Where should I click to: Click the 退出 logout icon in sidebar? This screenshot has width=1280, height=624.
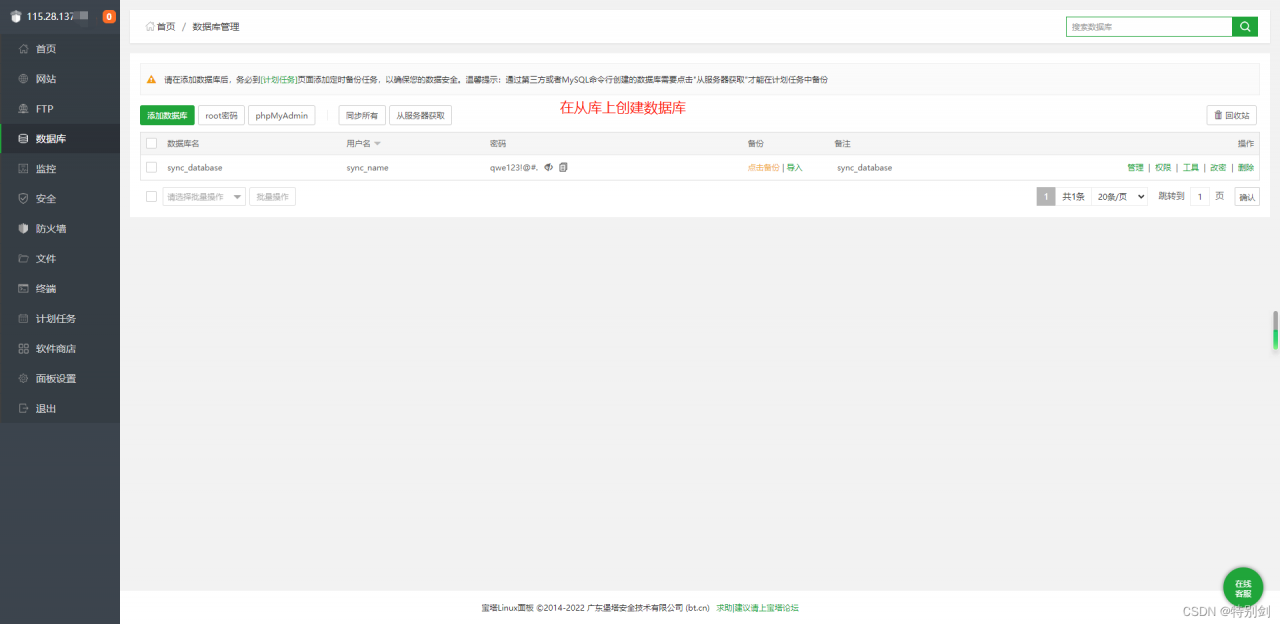tap(23, 409)
